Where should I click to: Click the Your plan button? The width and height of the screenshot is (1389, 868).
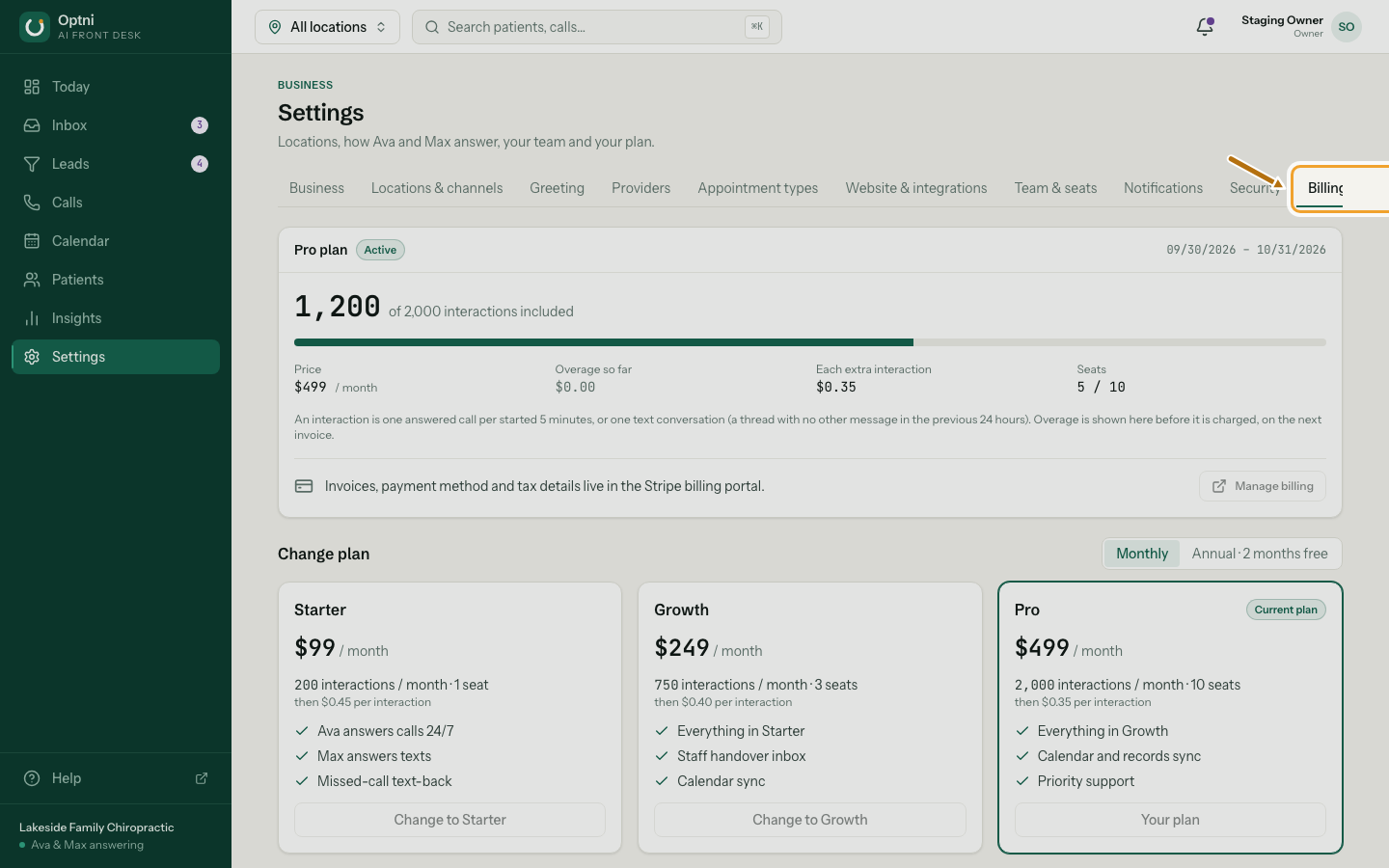coord(1170,820)
